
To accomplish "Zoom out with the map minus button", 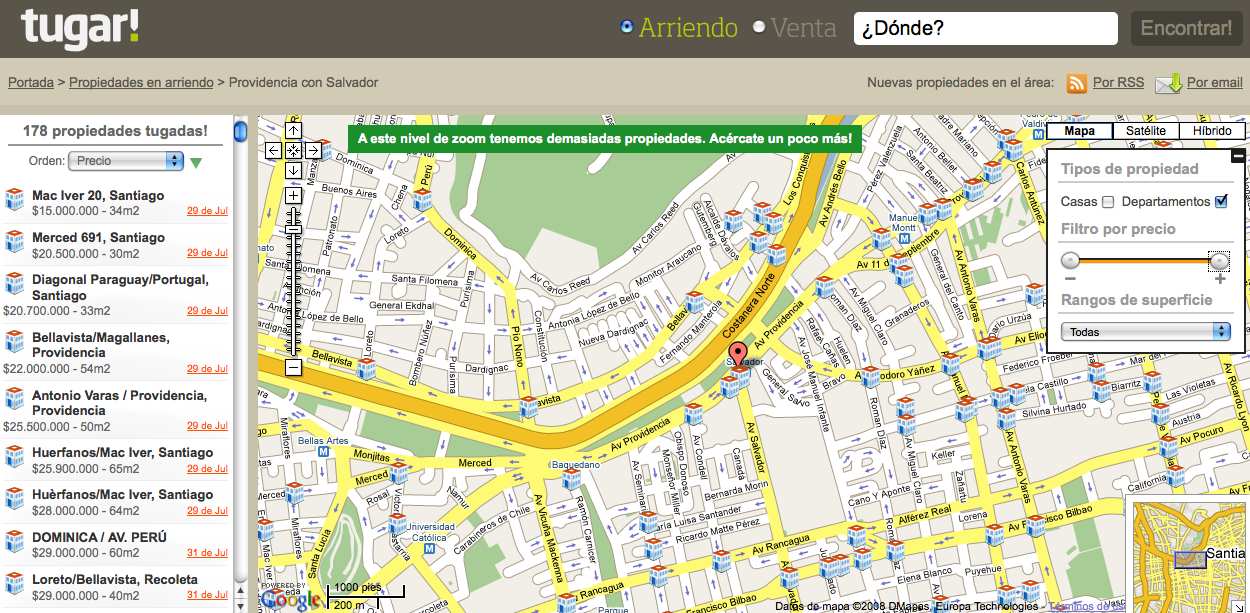I will [x=293, y=368].
